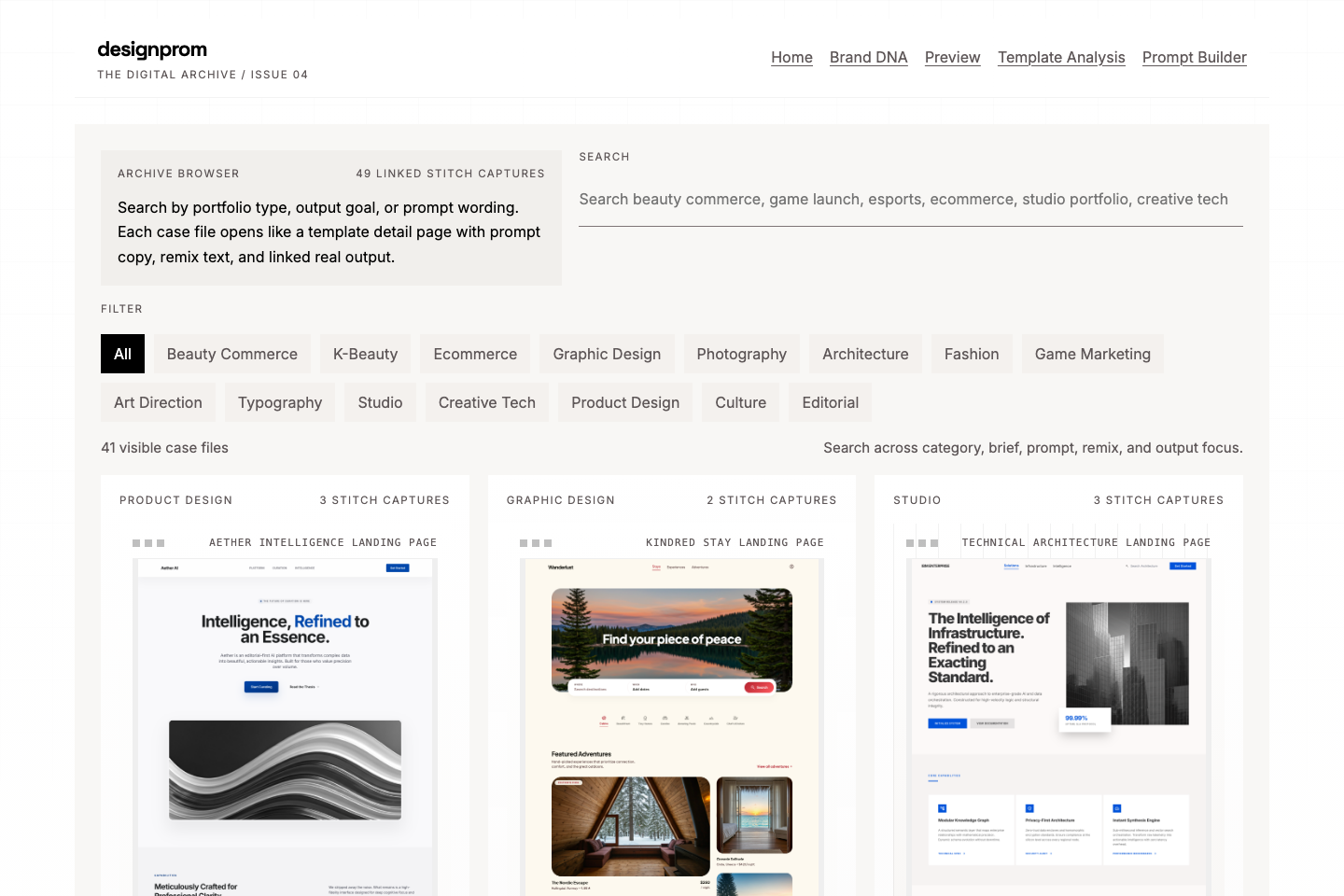Screen dimensions: 1344x896
Task: Click the "49 LINKED STITCH CAPTURES" label
Action: point(450,174)
